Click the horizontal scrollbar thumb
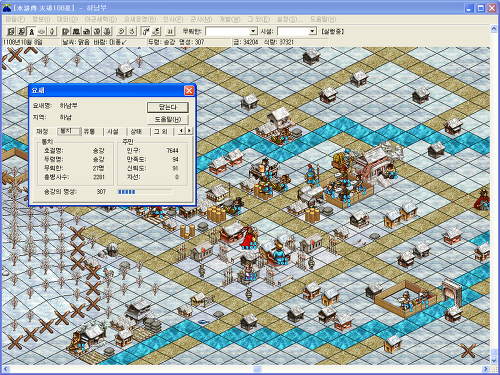Screen dimensions: 500x375 click(257, 369)
